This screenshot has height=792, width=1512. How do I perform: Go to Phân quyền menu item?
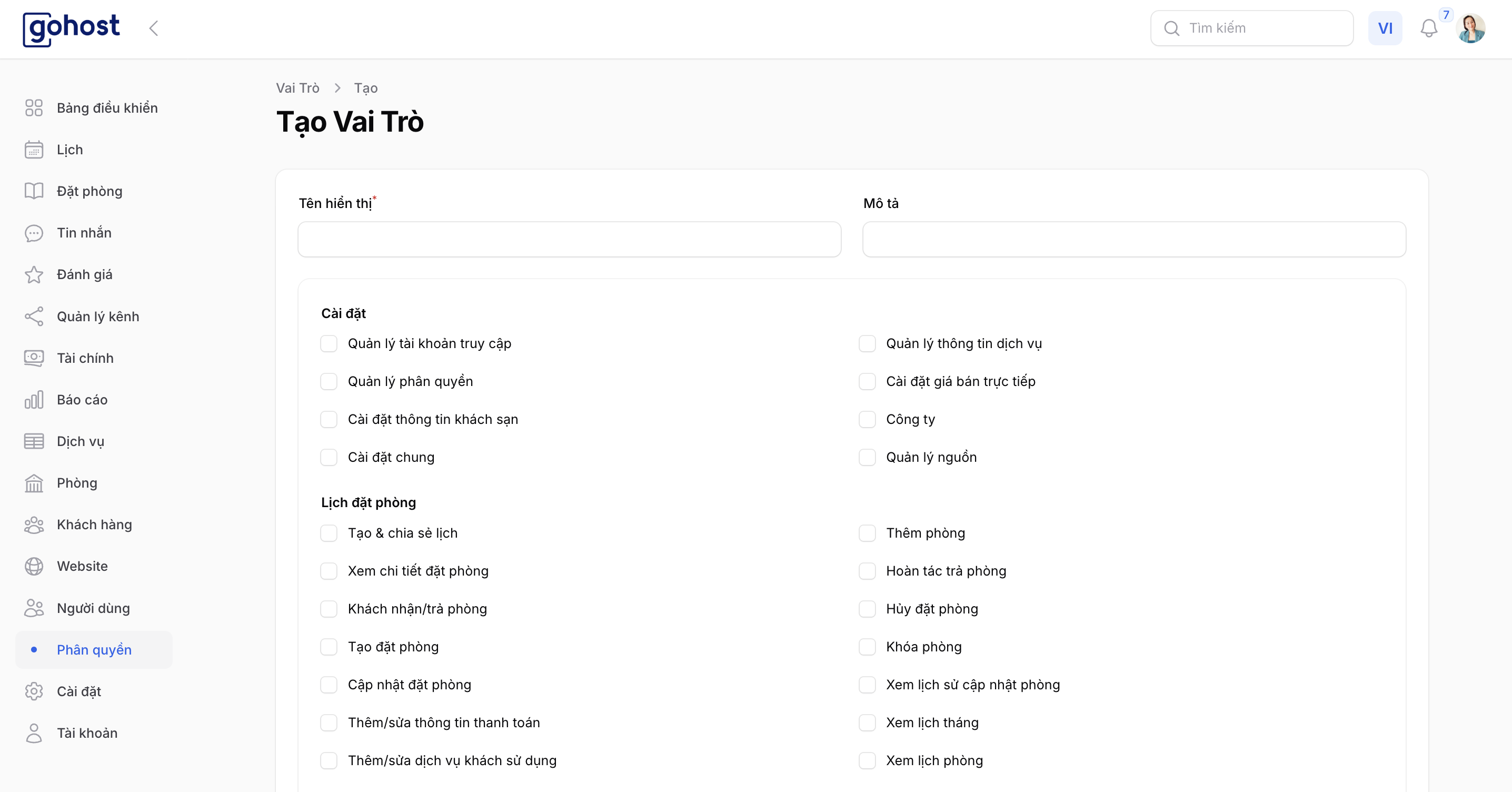[x=94, y=650]
